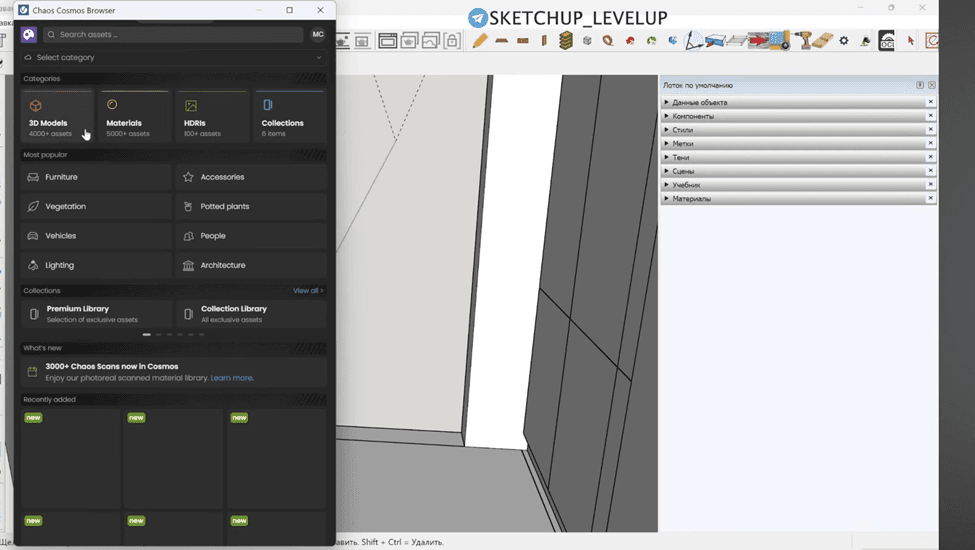Click the wooden board icon in the toolbar

(501, 41)
